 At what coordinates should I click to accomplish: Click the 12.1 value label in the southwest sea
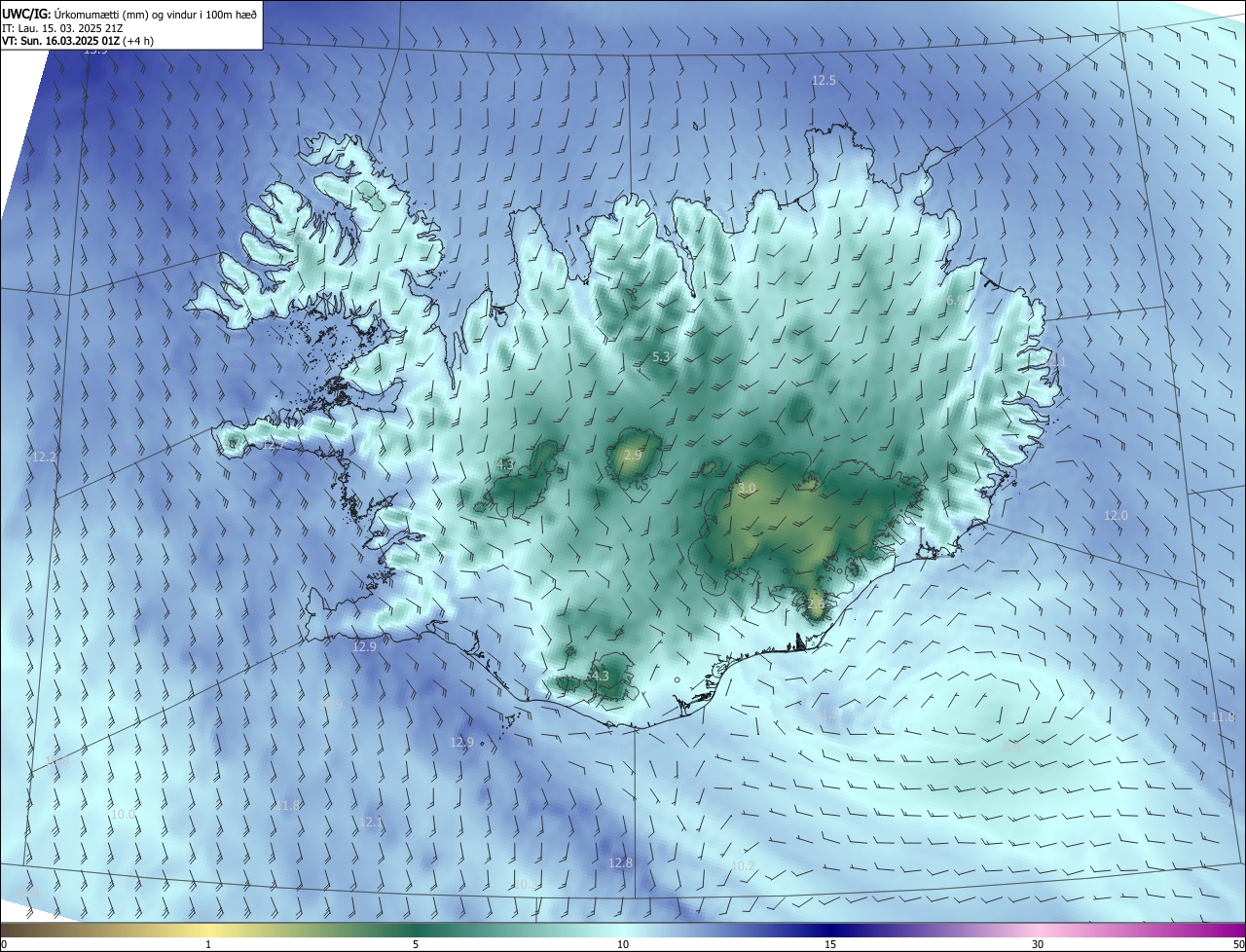tap(372, 823)
